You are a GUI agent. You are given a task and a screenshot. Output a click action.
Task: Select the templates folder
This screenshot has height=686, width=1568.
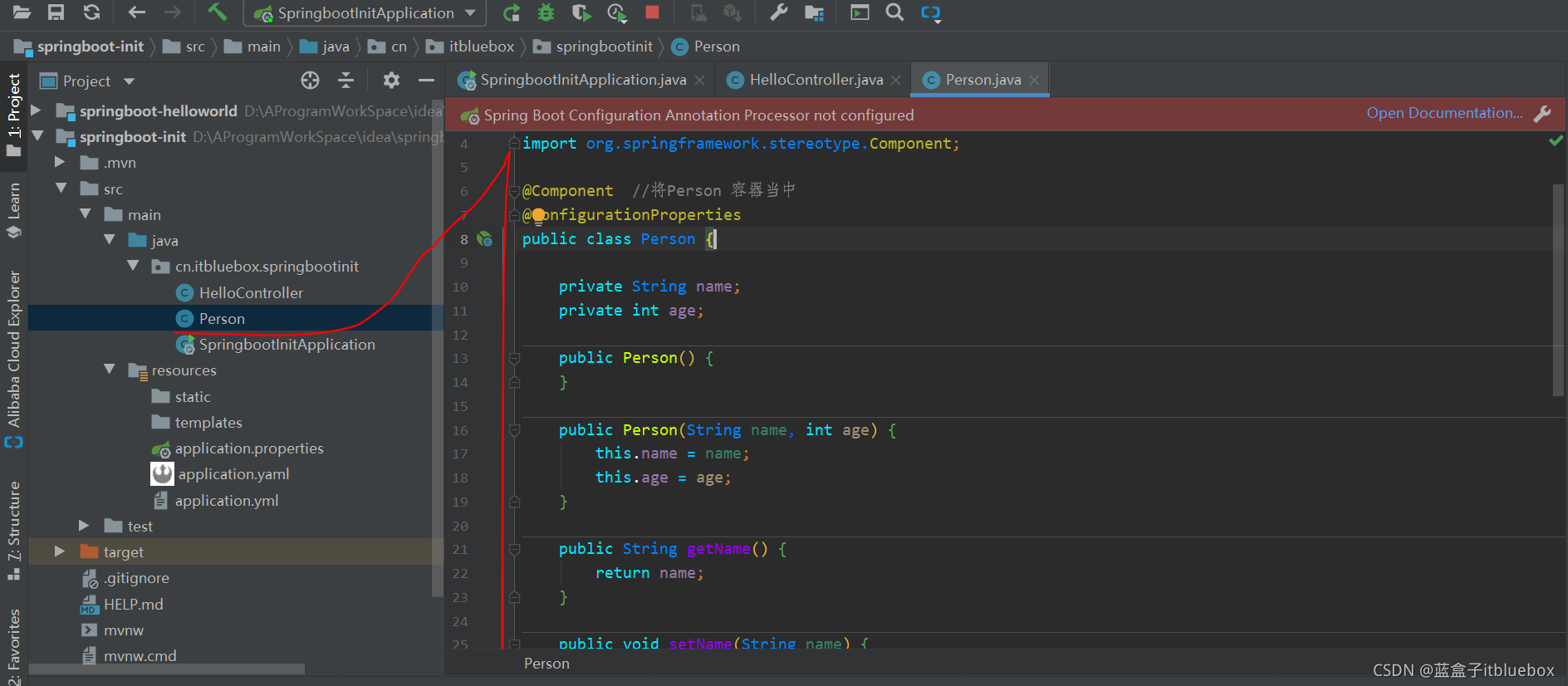point(208,423)
